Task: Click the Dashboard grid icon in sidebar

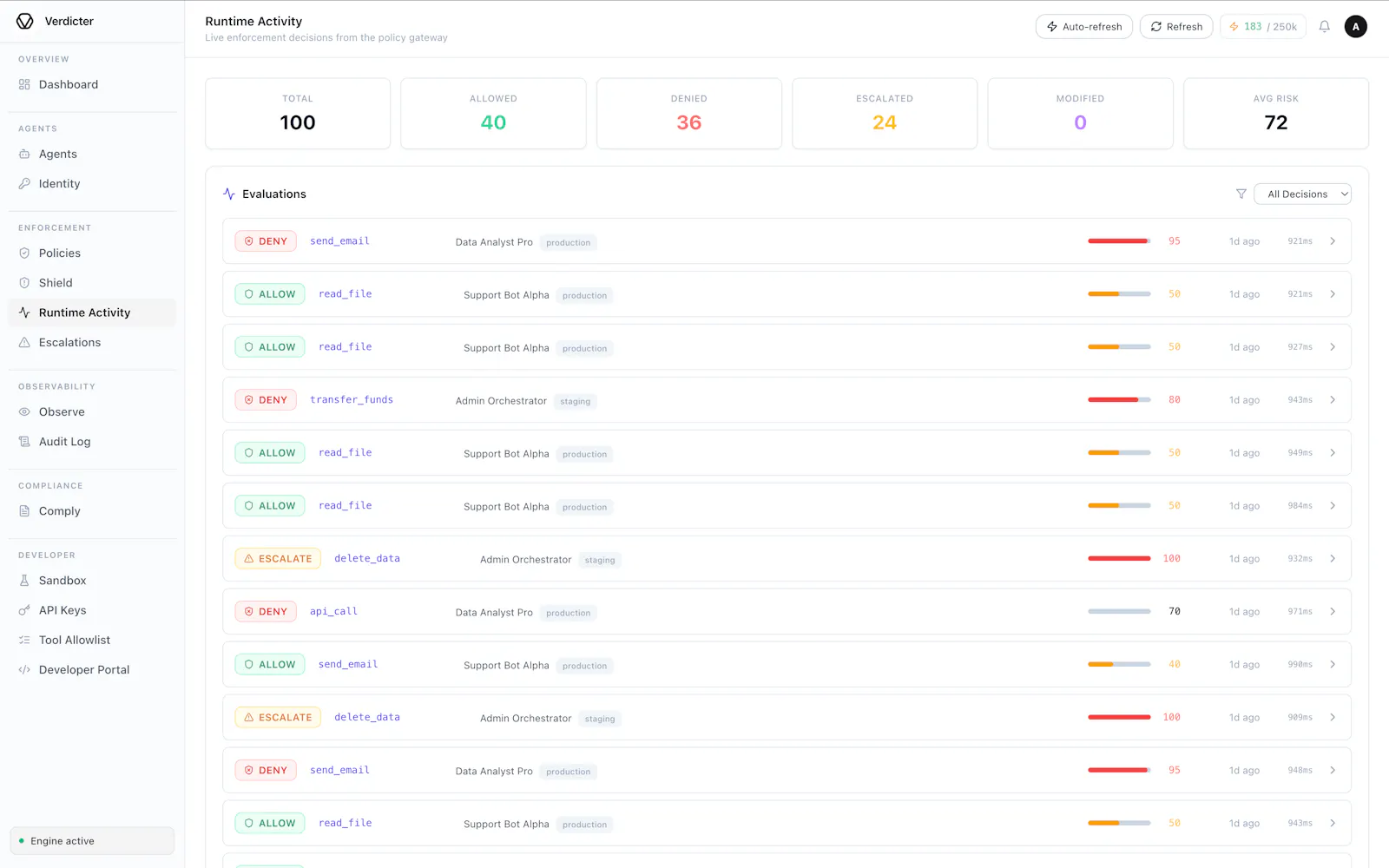Action: pyautogui.click(x=24, y=85)
